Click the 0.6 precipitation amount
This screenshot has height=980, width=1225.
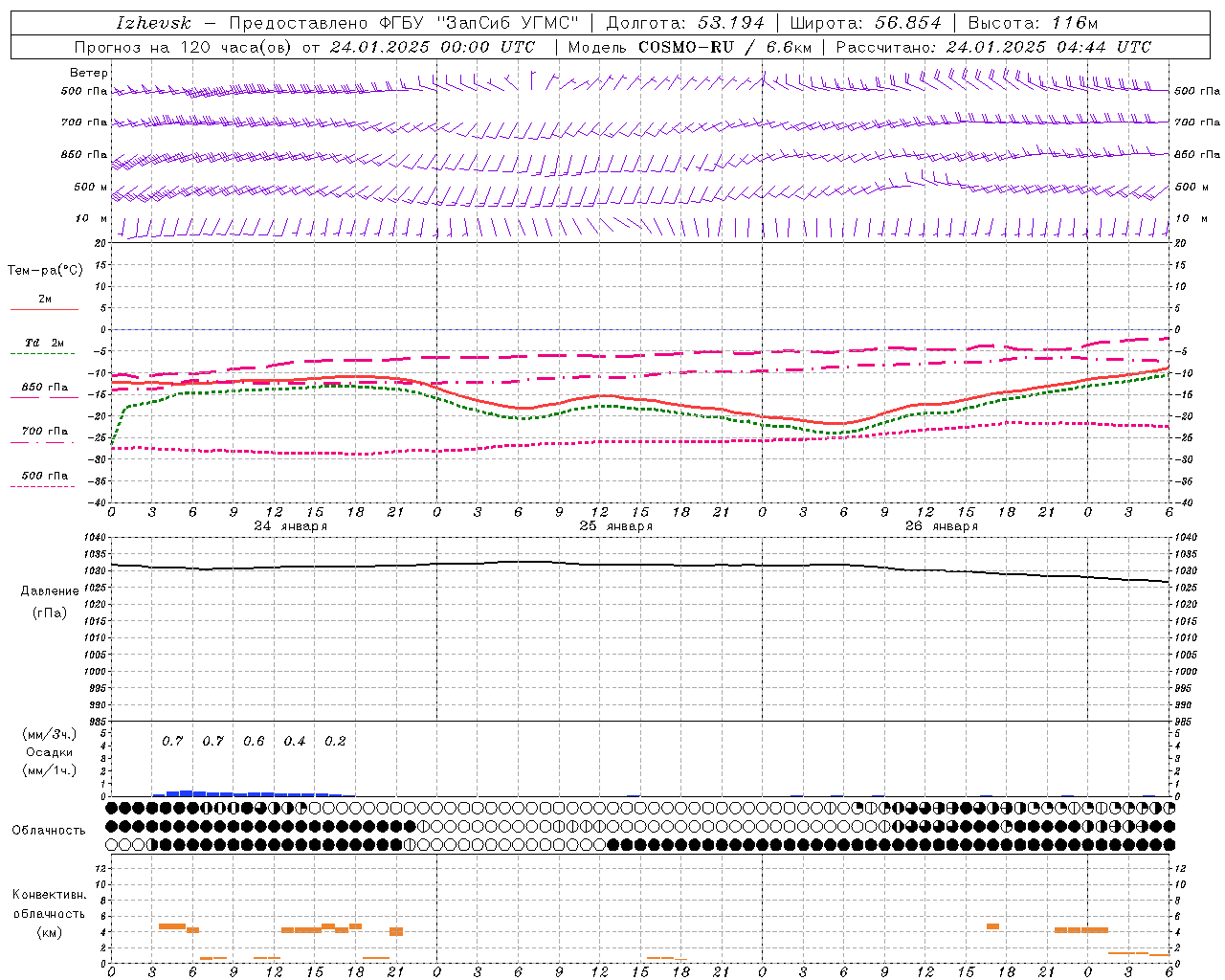pyautogui.click(x=254, y=742)
